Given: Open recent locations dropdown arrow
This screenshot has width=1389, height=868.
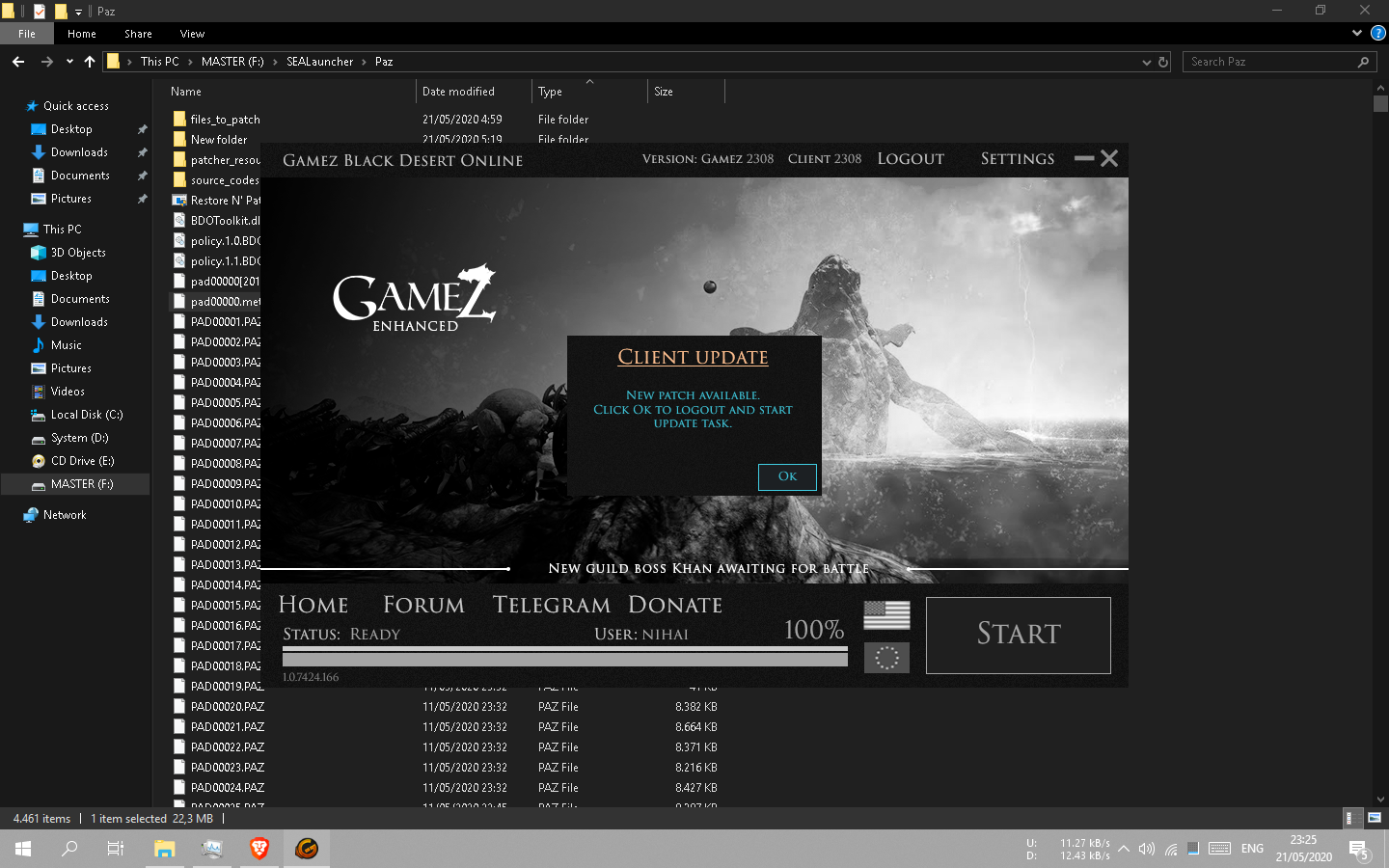Looking at the screenshot, I should [x=69, y=62].
